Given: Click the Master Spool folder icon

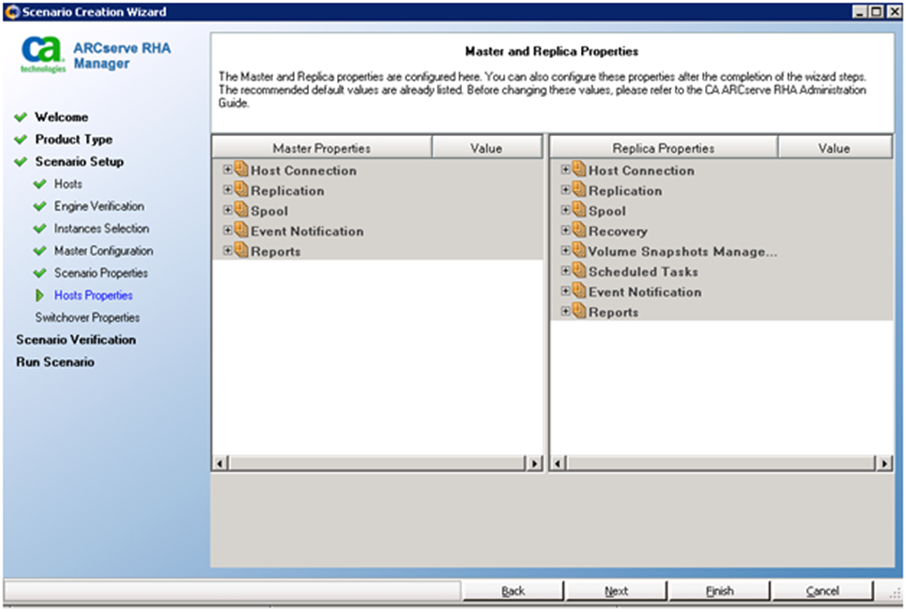Looking at the screenshot, I should (241, 210).
